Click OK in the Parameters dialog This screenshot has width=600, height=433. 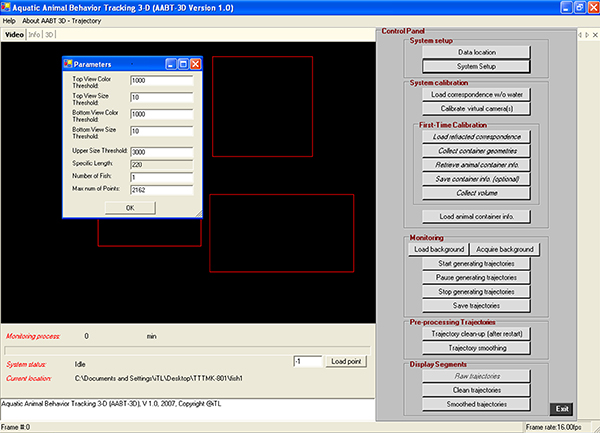click(131, 207)
